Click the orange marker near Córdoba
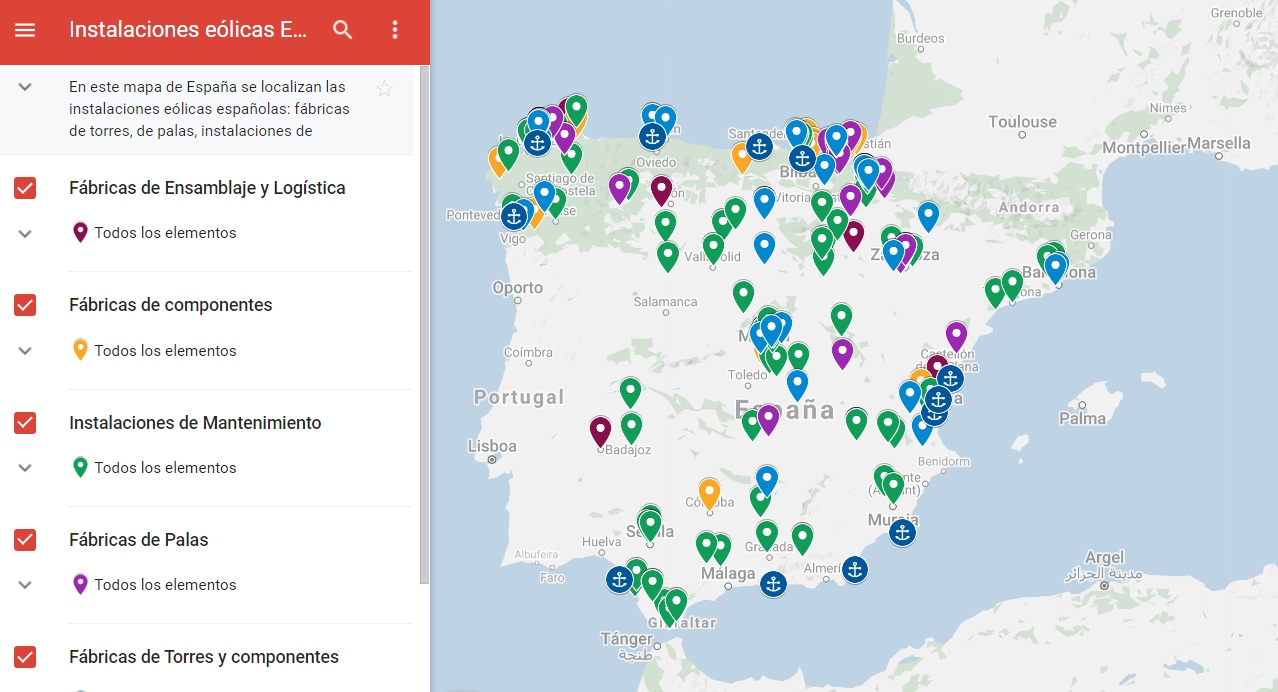This screenshot has height=692, width=1278. tap(709, 492)
